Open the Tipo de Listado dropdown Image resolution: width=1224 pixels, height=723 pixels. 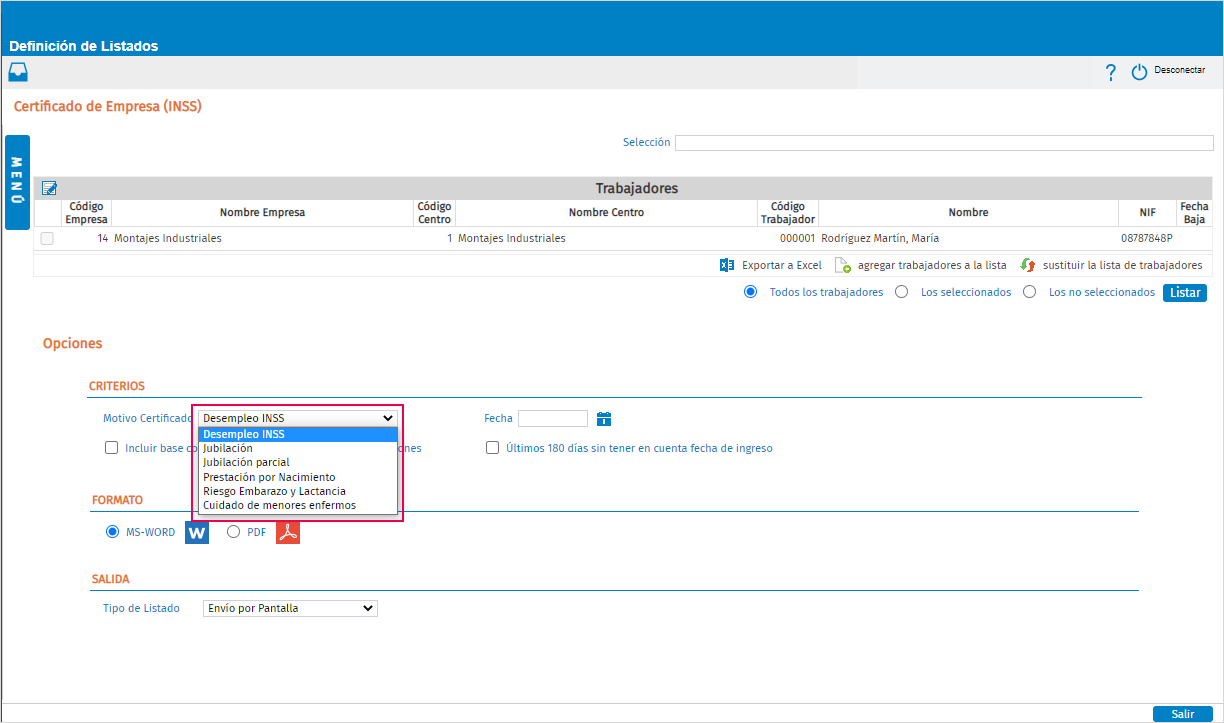290,608
